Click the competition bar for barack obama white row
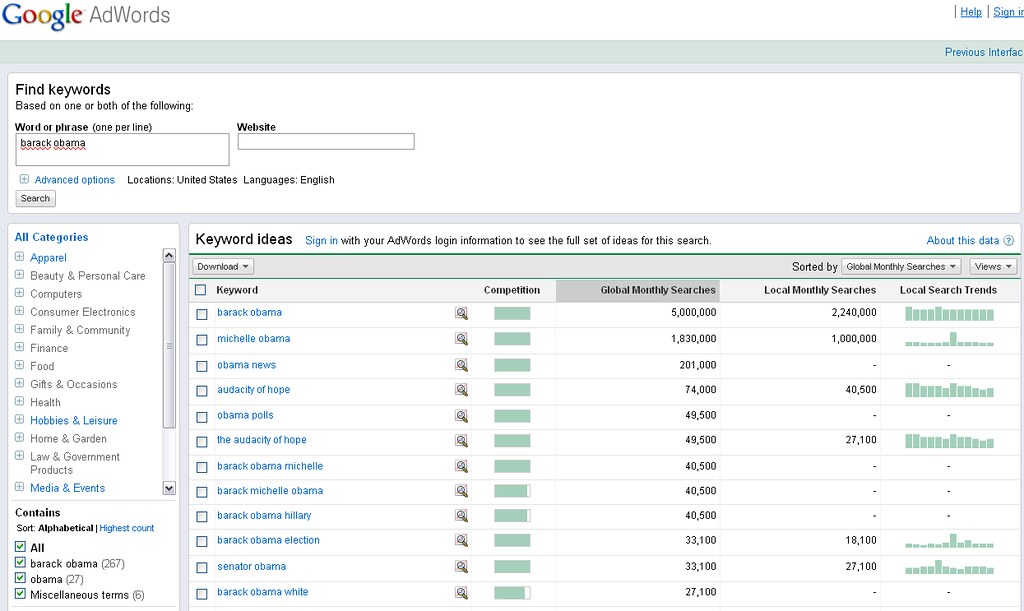Image resolution: width=1024 pixels, height=611 pixels. pyautogui.click(x=512, y=593)
